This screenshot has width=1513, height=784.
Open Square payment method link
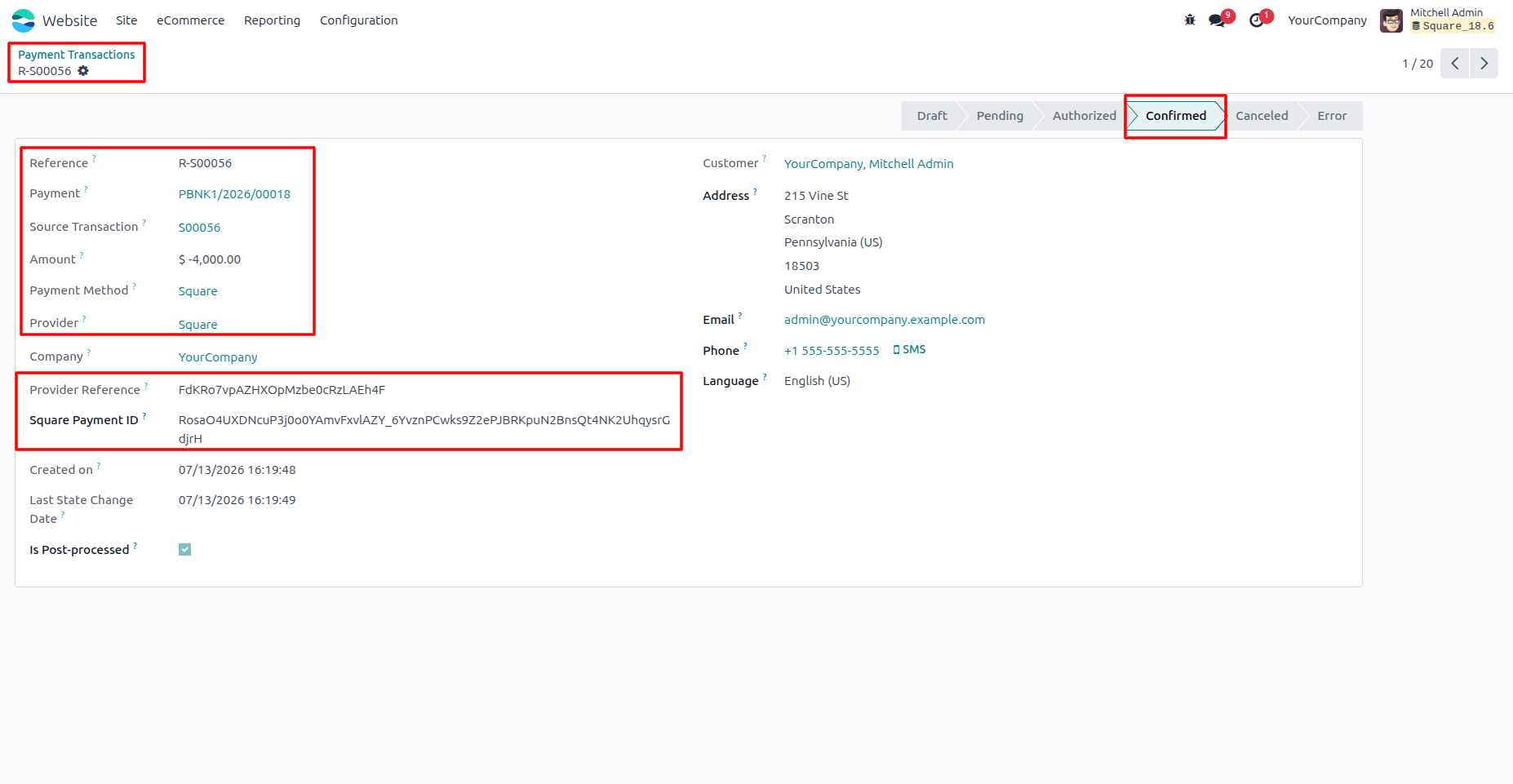tap(198, 291)
